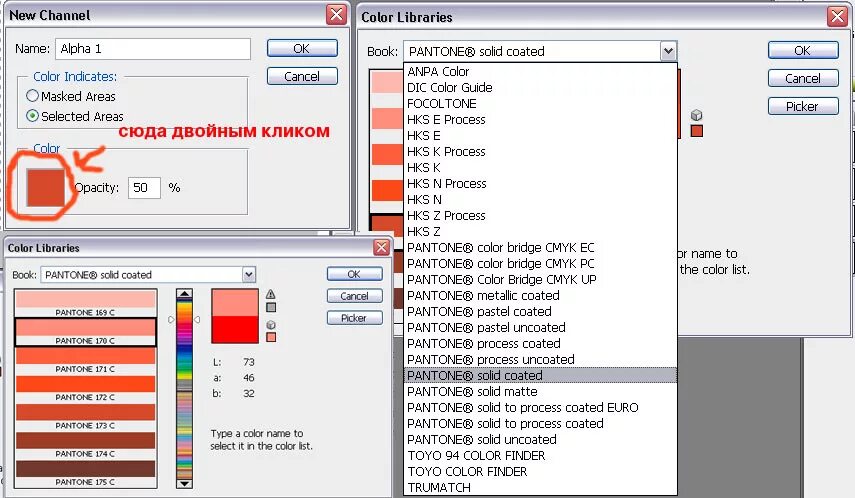Click the web-safe cube icon in the small Color Libraries dialog

coord(271,325)
